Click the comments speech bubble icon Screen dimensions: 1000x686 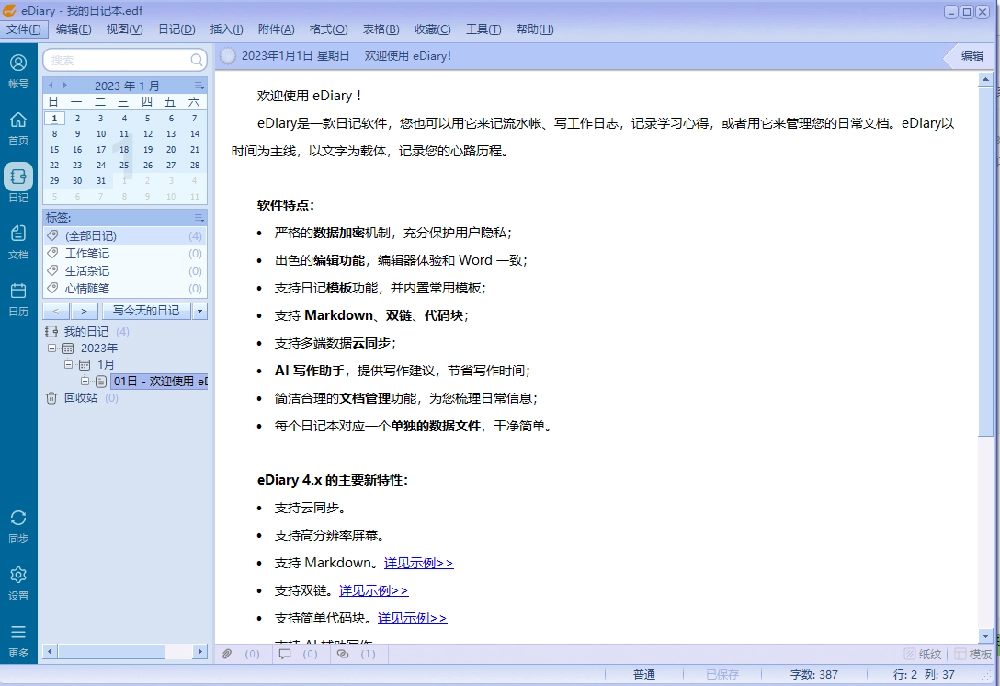(x=284, y=653)
